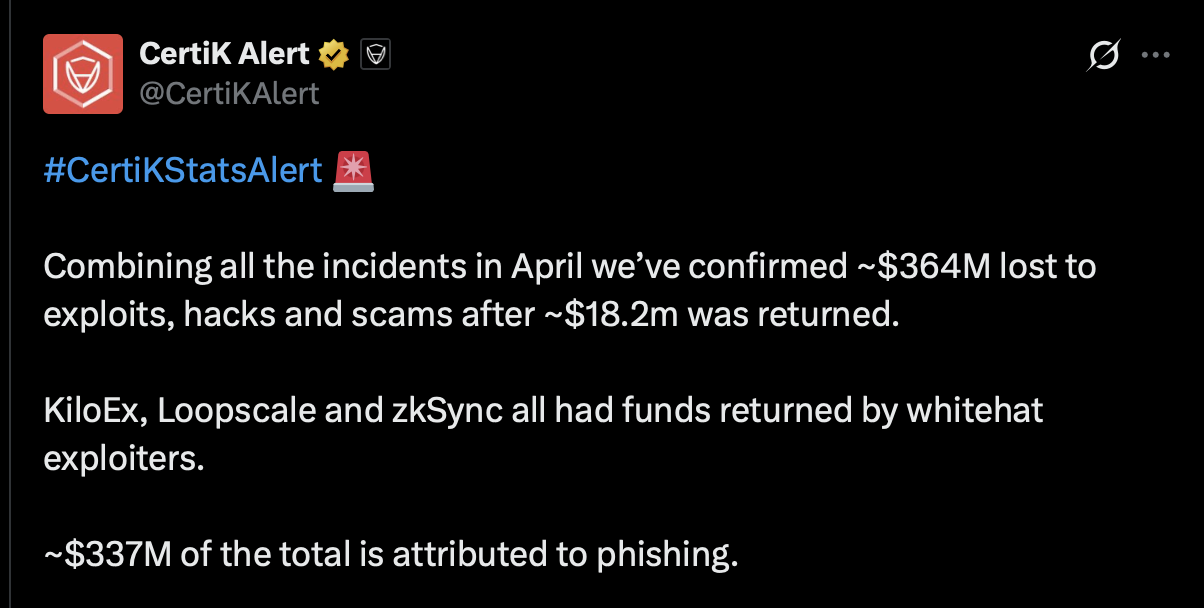
Task: Click the CertiK Alert display name
Action: click(x=224, y=55)
